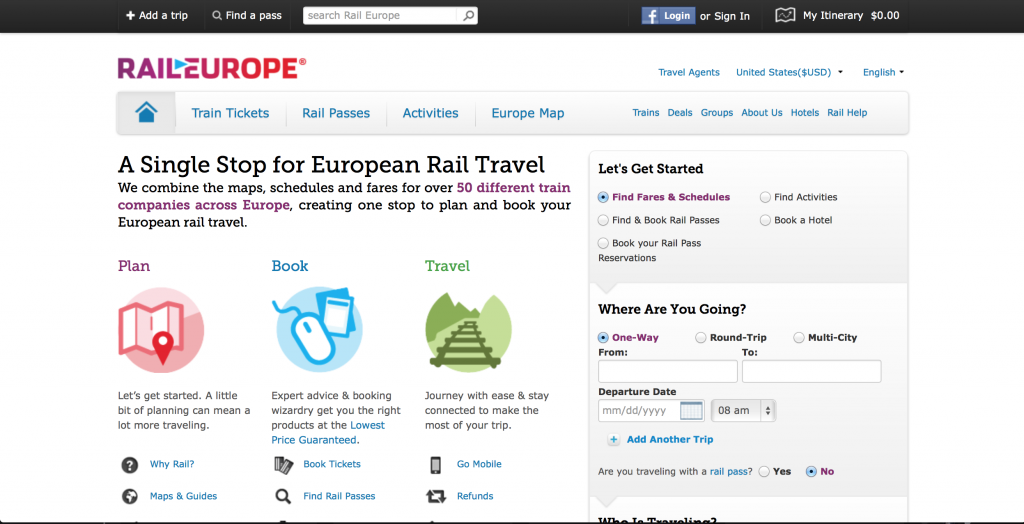Screen dimensions: 1024x524
Task: Click the To station input field
Action: coord(812,371)
